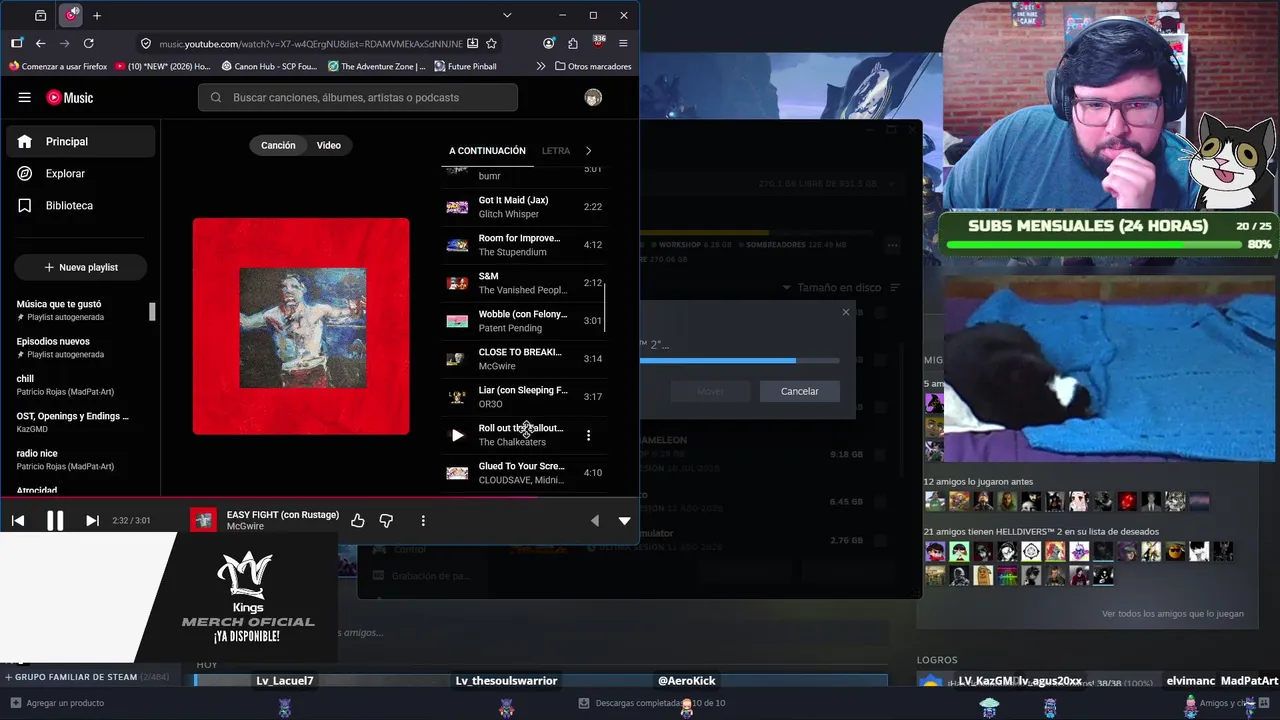Go to Principal in the sidebar
This screenshot has width=1280, height=720.
point(81,141)
